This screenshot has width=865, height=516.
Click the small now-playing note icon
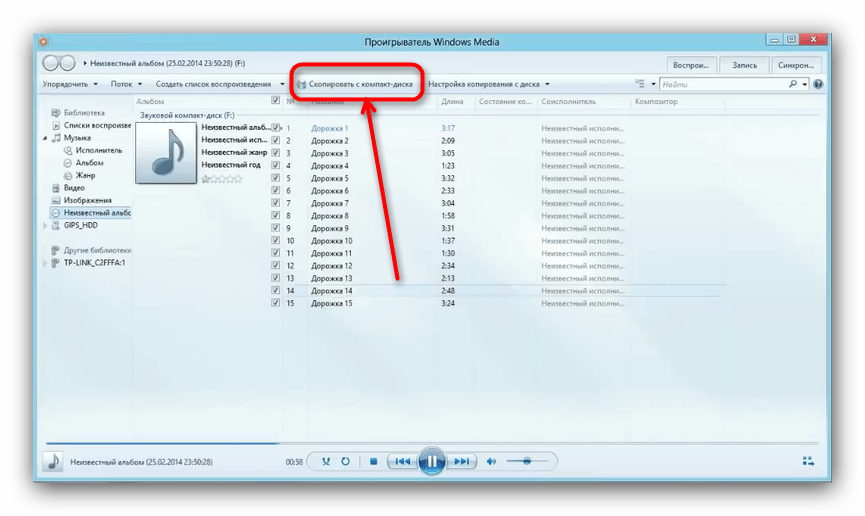(x=53, y=461)
